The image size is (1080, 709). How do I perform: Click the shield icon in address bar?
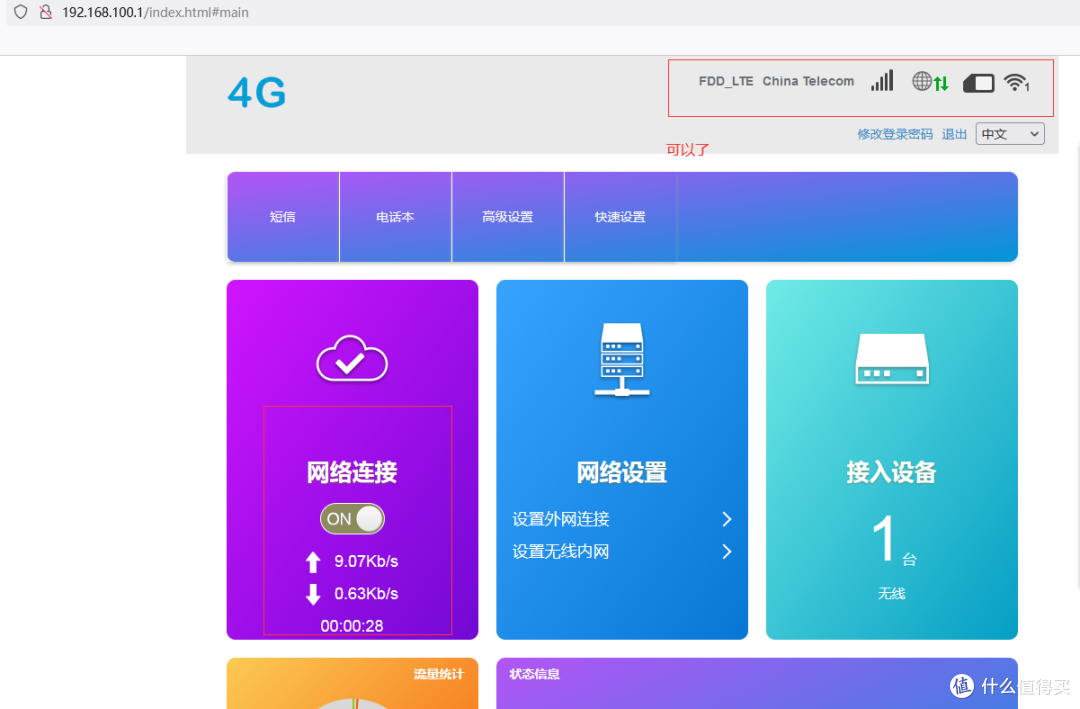tap(21, 12)
